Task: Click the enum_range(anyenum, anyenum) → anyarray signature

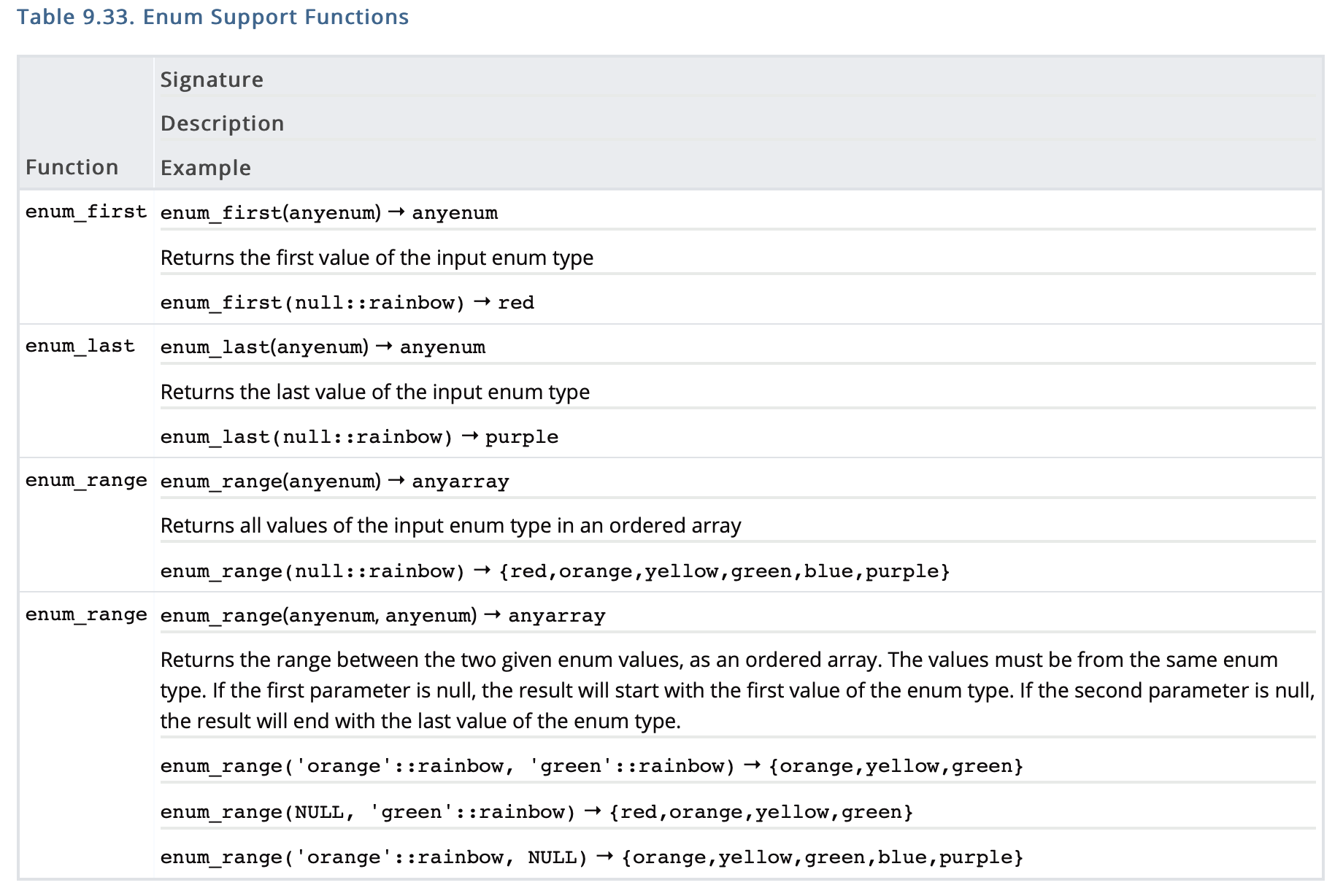Action: point(382,616)
